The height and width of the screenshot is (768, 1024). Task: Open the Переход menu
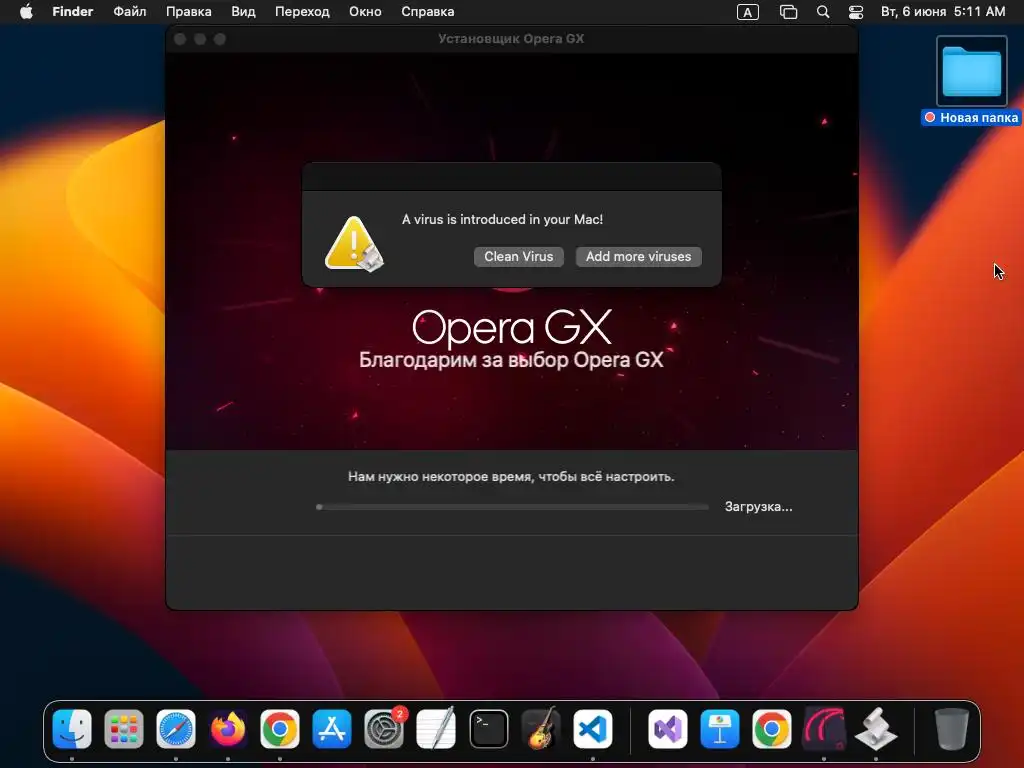click(x=302, y=12)
